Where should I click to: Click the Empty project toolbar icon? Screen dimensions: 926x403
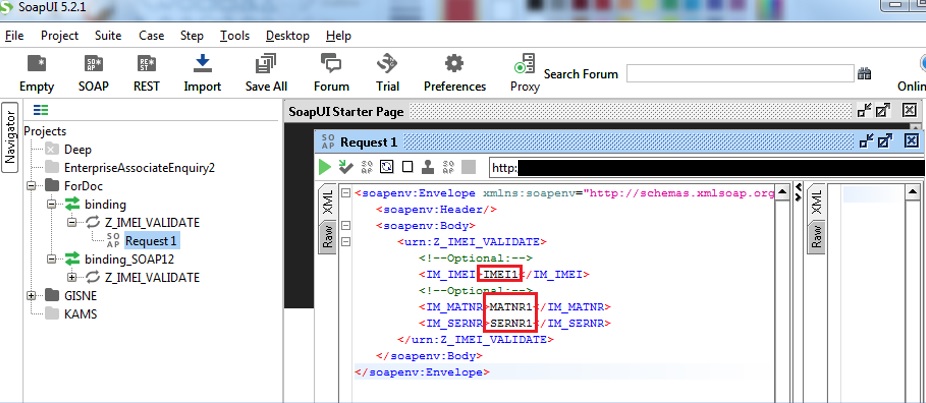pos(37,65)
